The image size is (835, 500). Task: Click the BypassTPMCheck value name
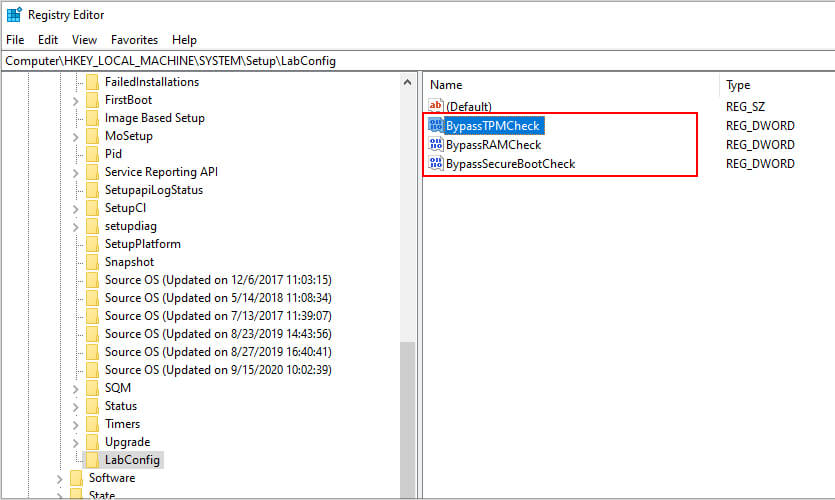pos(493,126)
